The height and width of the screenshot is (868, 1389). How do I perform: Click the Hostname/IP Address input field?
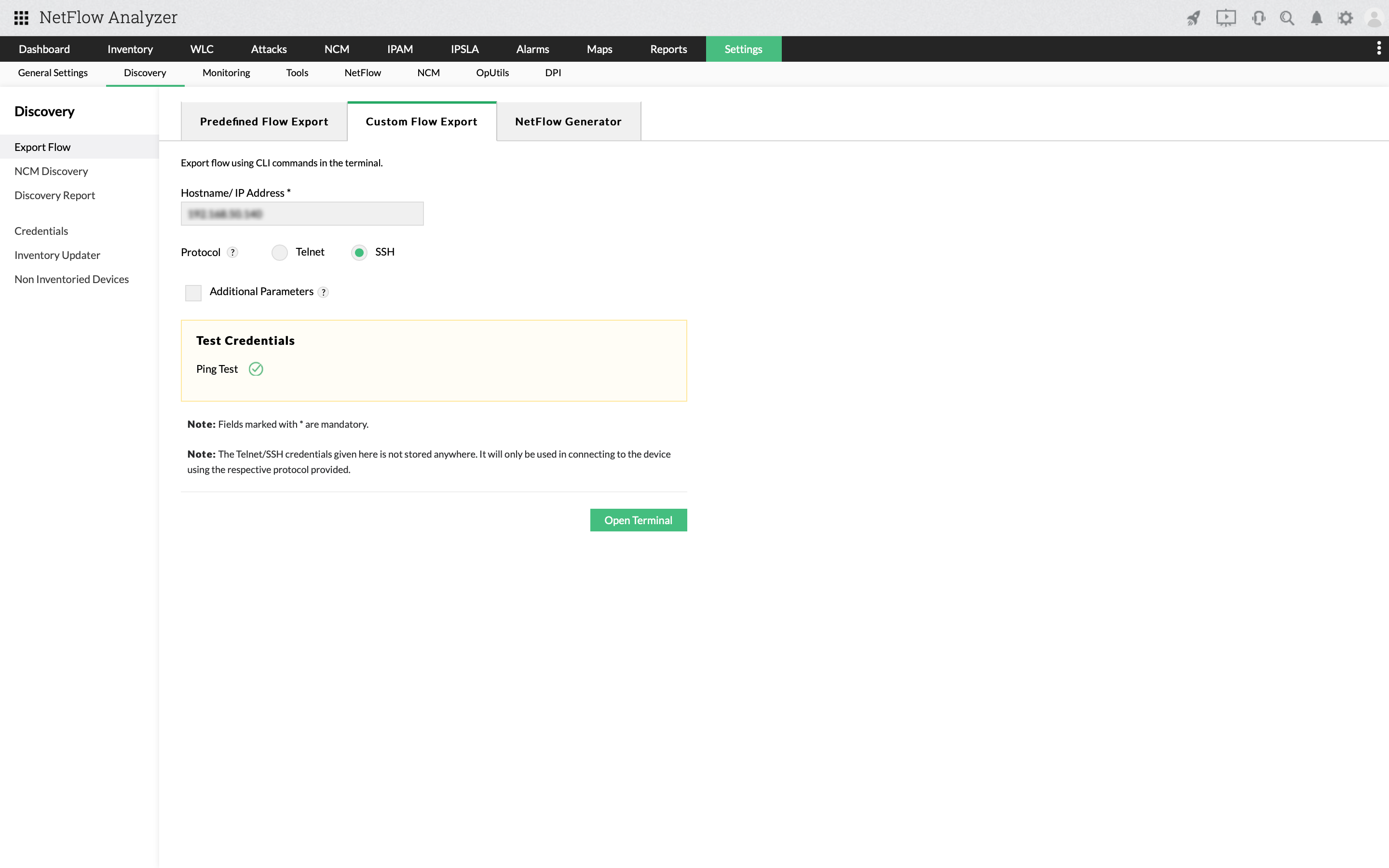pos(302,214)
